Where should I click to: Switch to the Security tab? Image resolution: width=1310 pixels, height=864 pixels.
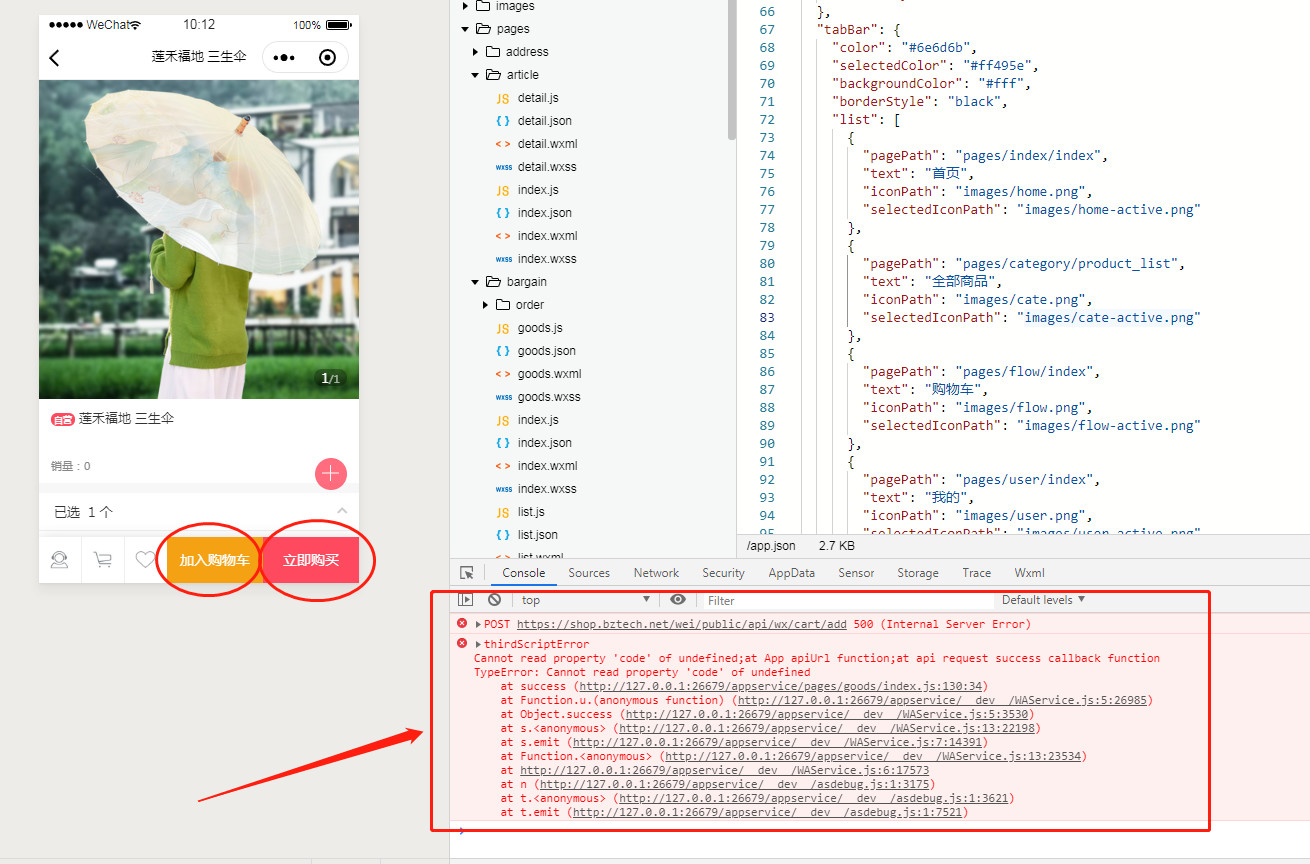pyautogui.click(x=723, y=573)
